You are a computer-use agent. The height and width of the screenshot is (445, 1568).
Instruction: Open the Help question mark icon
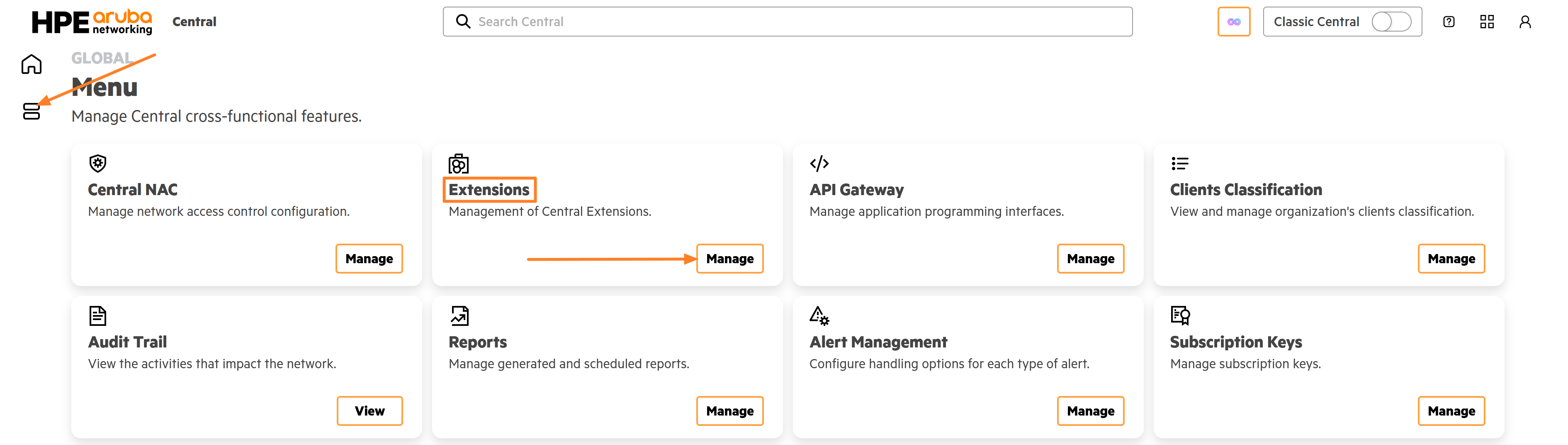coord(1449,22)
